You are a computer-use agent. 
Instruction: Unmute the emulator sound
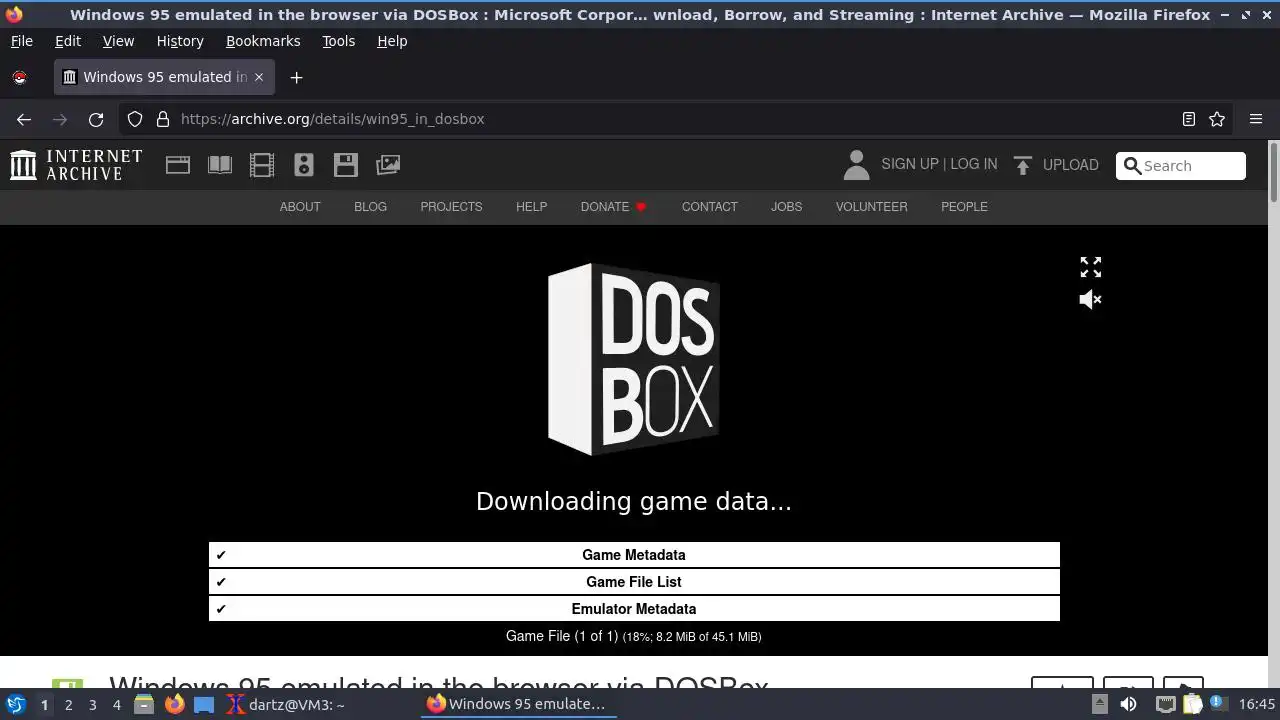pyautogui.click(x=1090, y=299)
